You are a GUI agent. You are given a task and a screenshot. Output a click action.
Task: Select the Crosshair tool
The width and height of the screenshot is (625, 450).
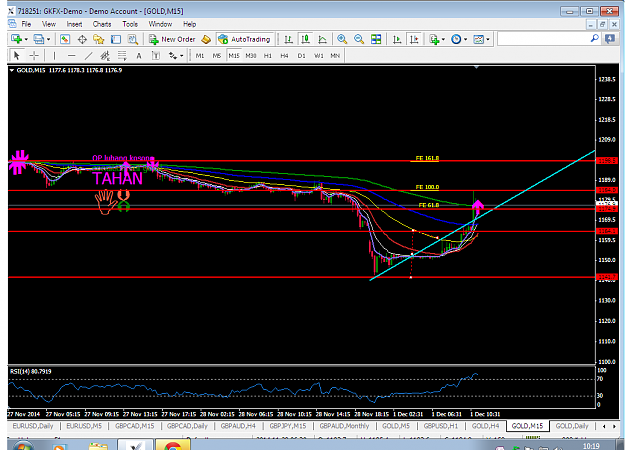(x=34, y=55)
